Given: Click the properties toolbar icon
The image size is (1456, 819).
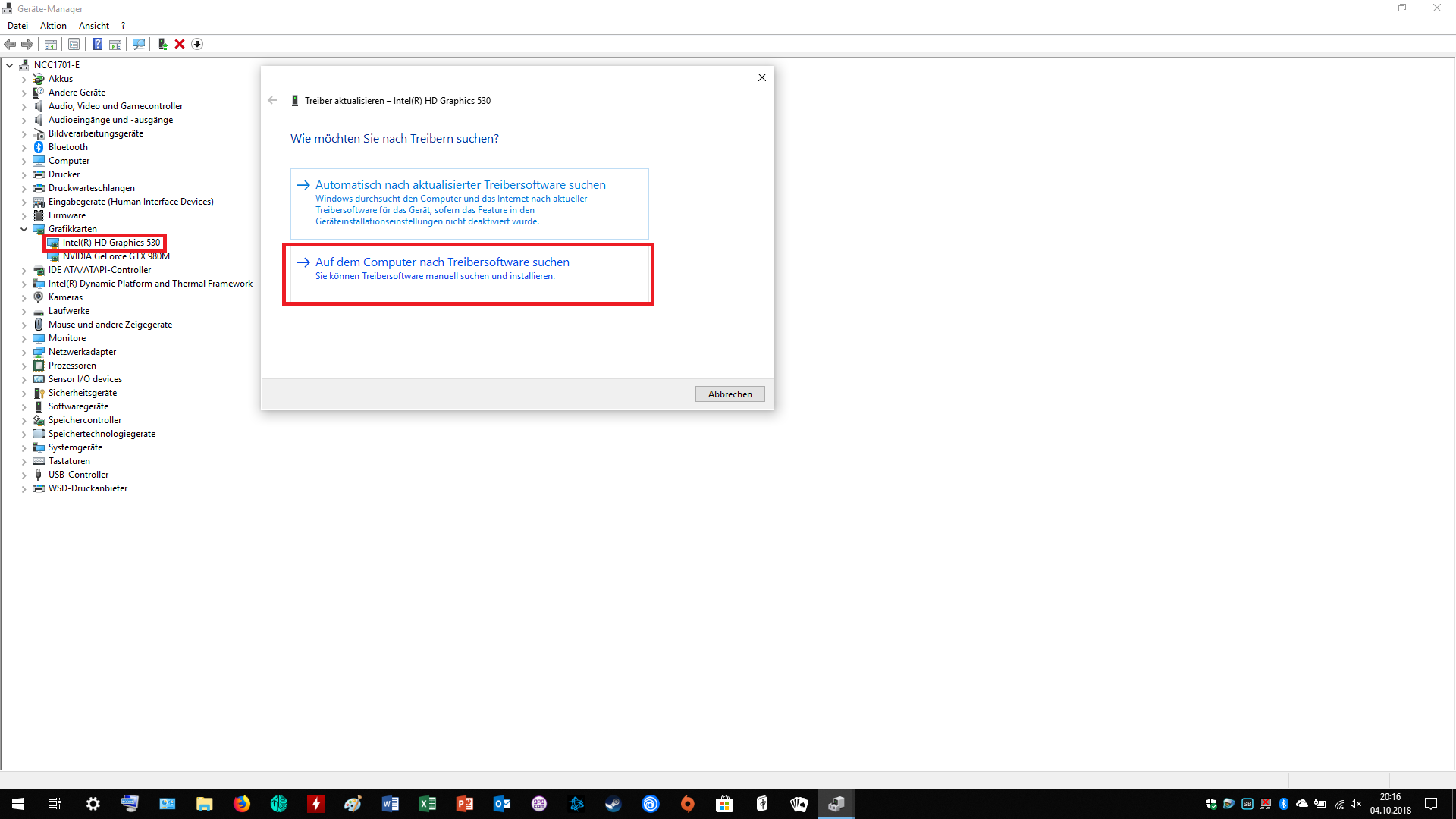Looking at the screenshot, I should [x=74, y=44].
